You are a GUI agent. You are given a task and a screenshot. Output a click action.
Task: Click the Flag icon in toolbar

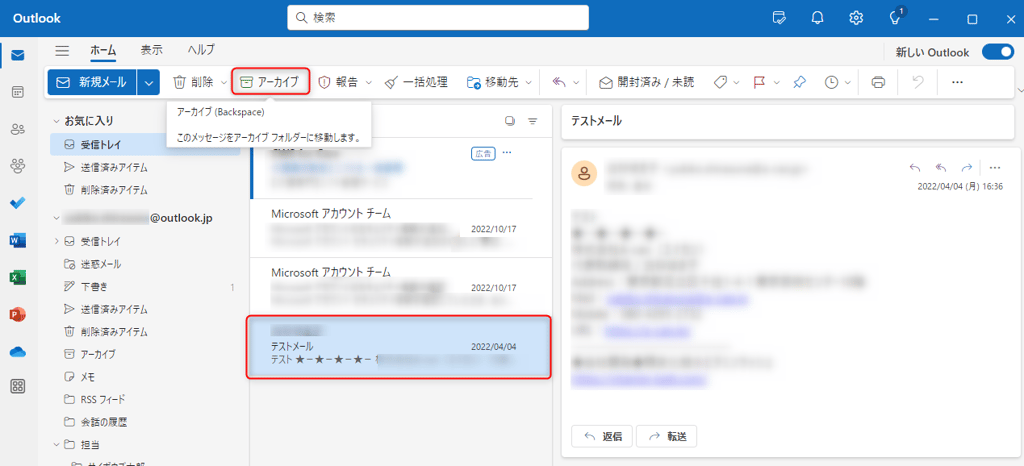pos(760,82)
